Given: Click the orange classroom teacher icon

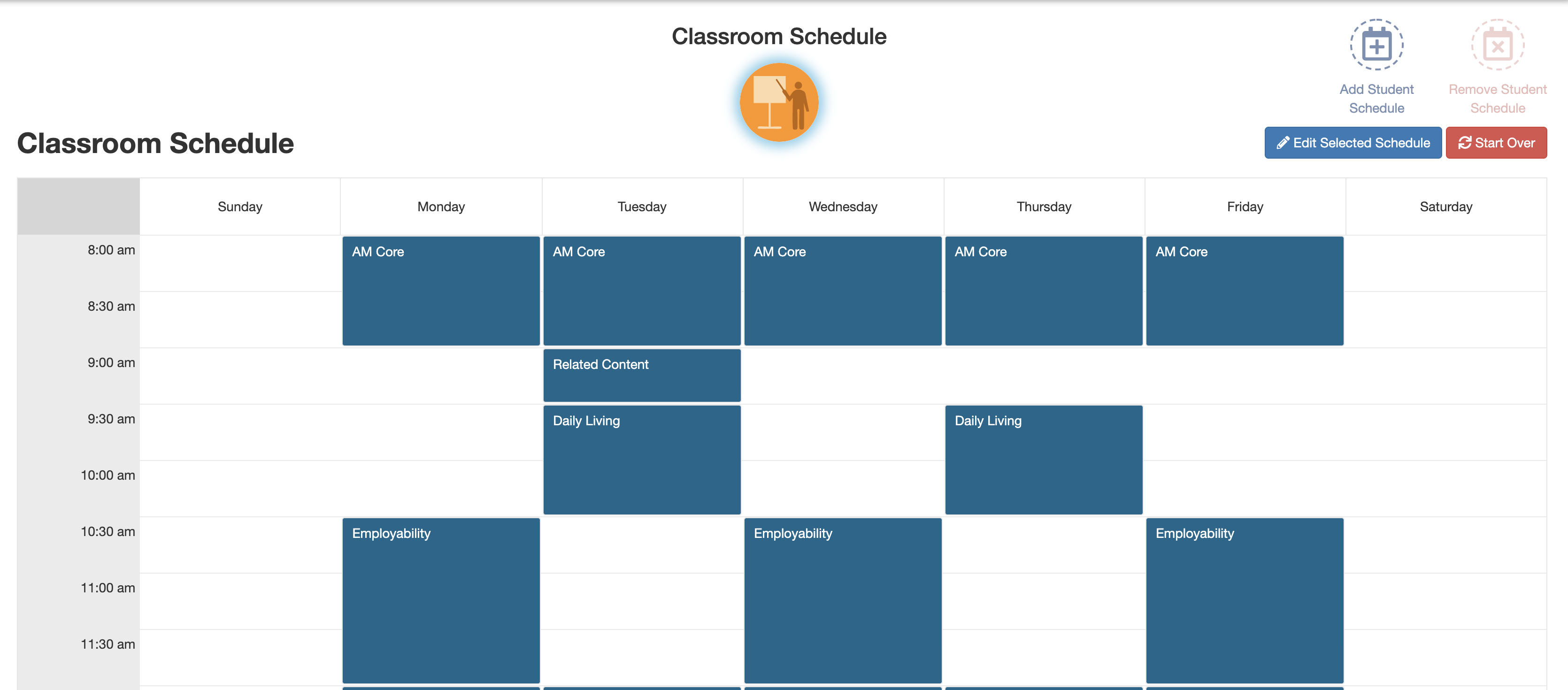Looking at the screenshot, I should 778,102.
